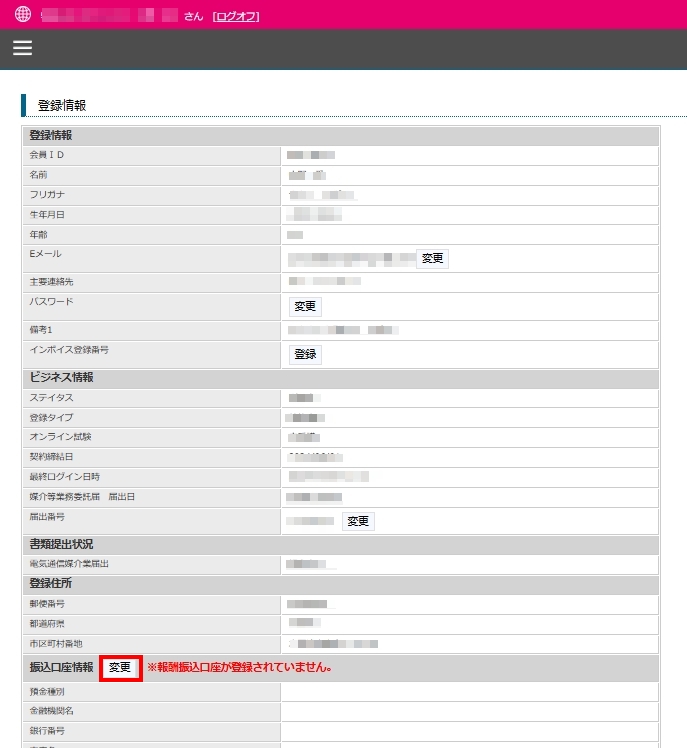This screenshot has height=748, width=687.
Task: Change the Eメール address
Action: 432,259
